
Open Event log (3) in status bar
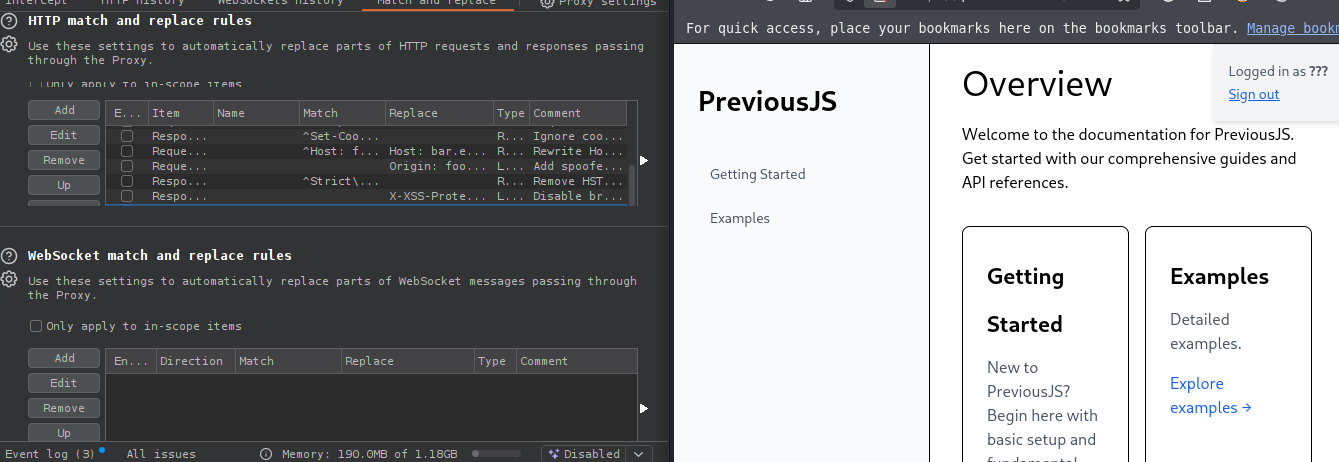[48, 454]
